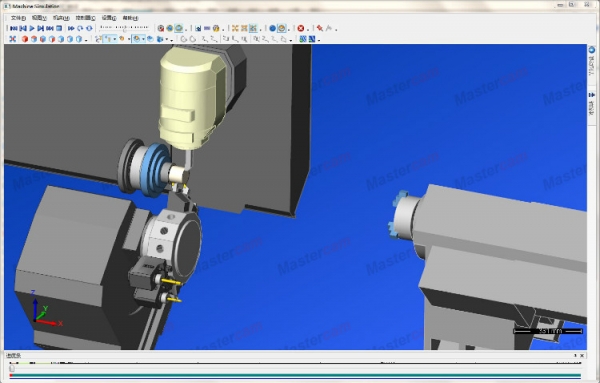Step forward to next operation

click(x=41, y=28)
